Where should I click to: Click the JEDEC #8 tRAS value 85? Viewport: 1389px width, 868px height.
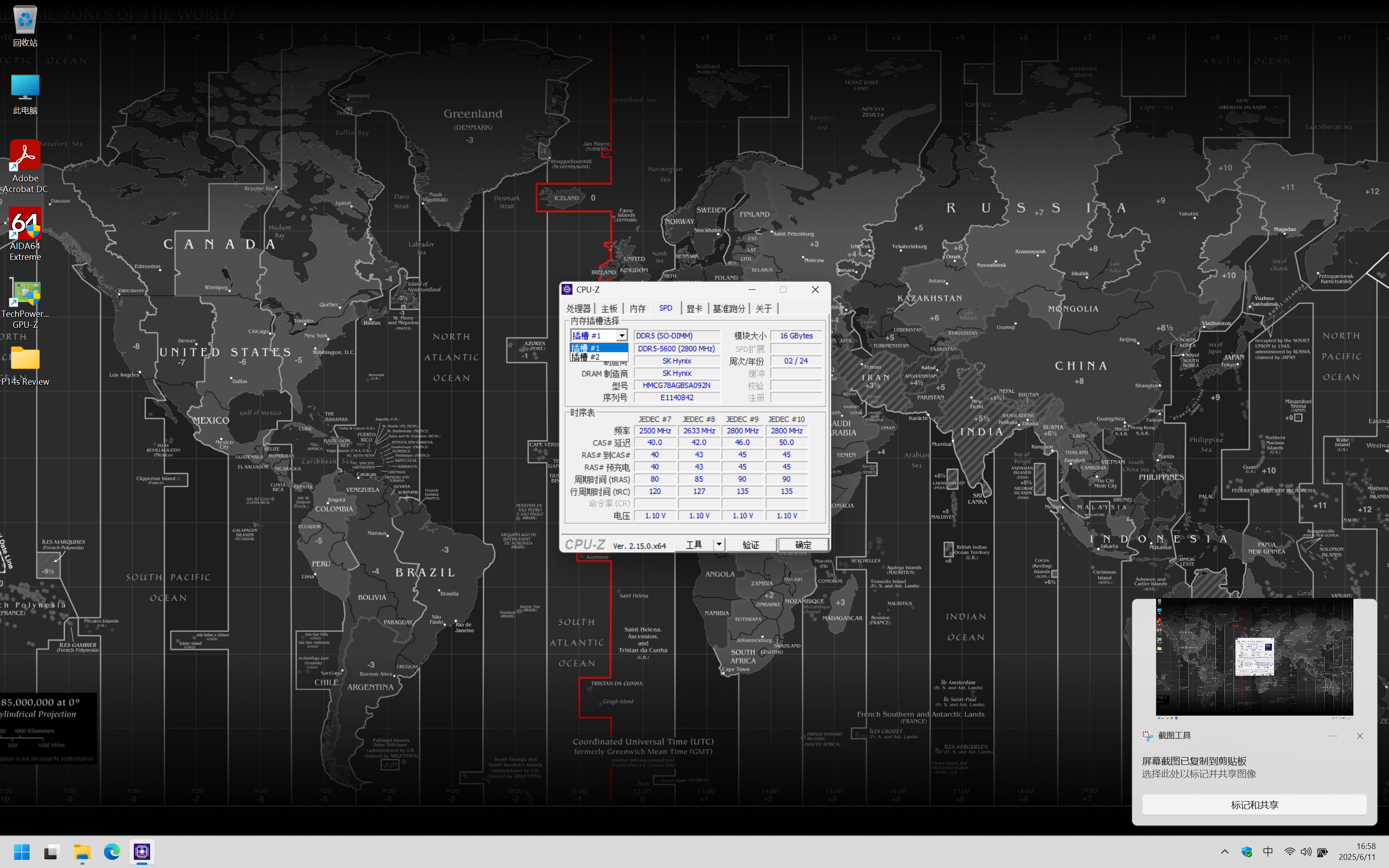pos(699,479)
